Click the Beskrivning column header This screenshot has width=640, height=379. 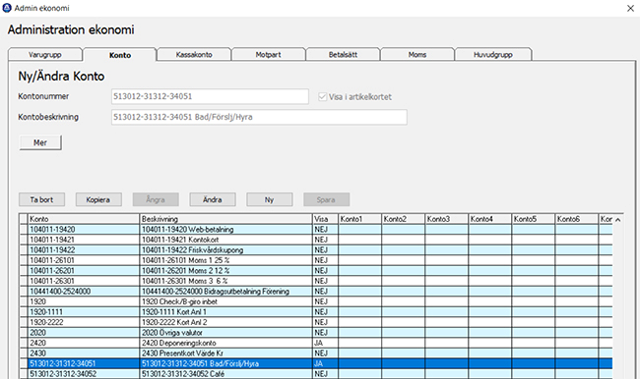point(226,219)
